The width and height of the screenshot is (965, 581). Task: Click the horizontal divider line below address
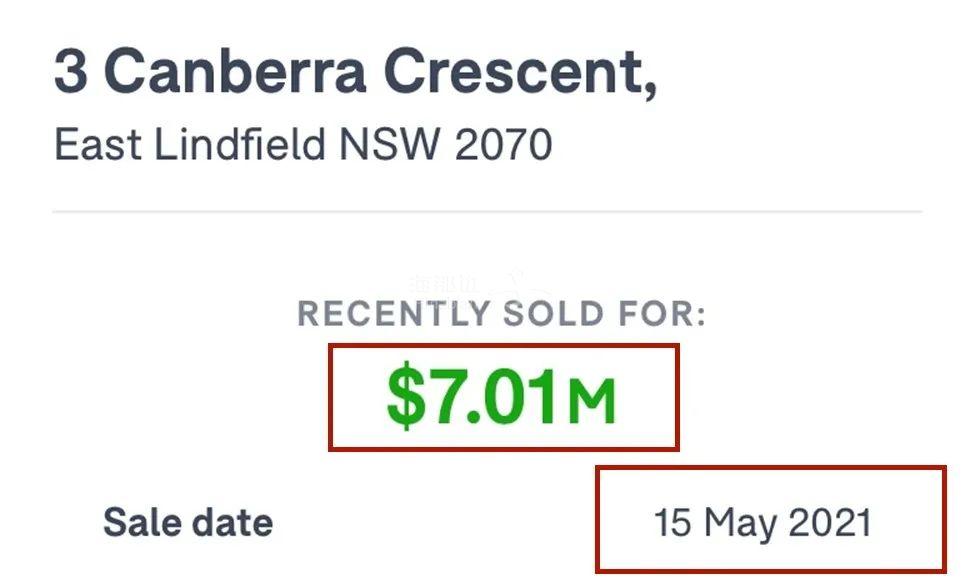[487, 212]
